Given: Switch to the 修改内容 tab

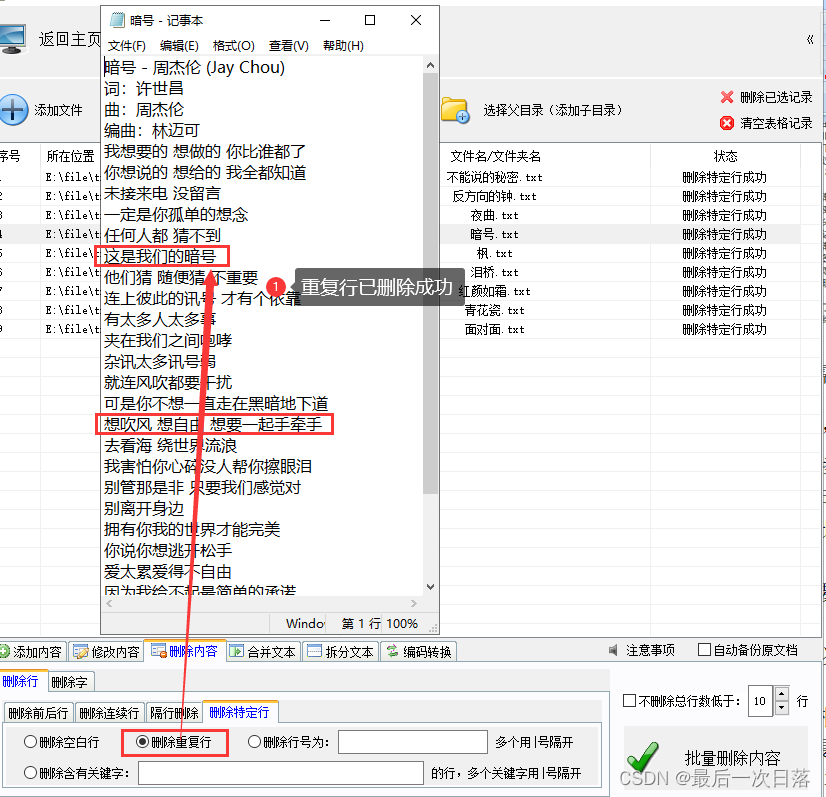Looking at the screenshot, I should pyautogui.click(x=106, y=652).
